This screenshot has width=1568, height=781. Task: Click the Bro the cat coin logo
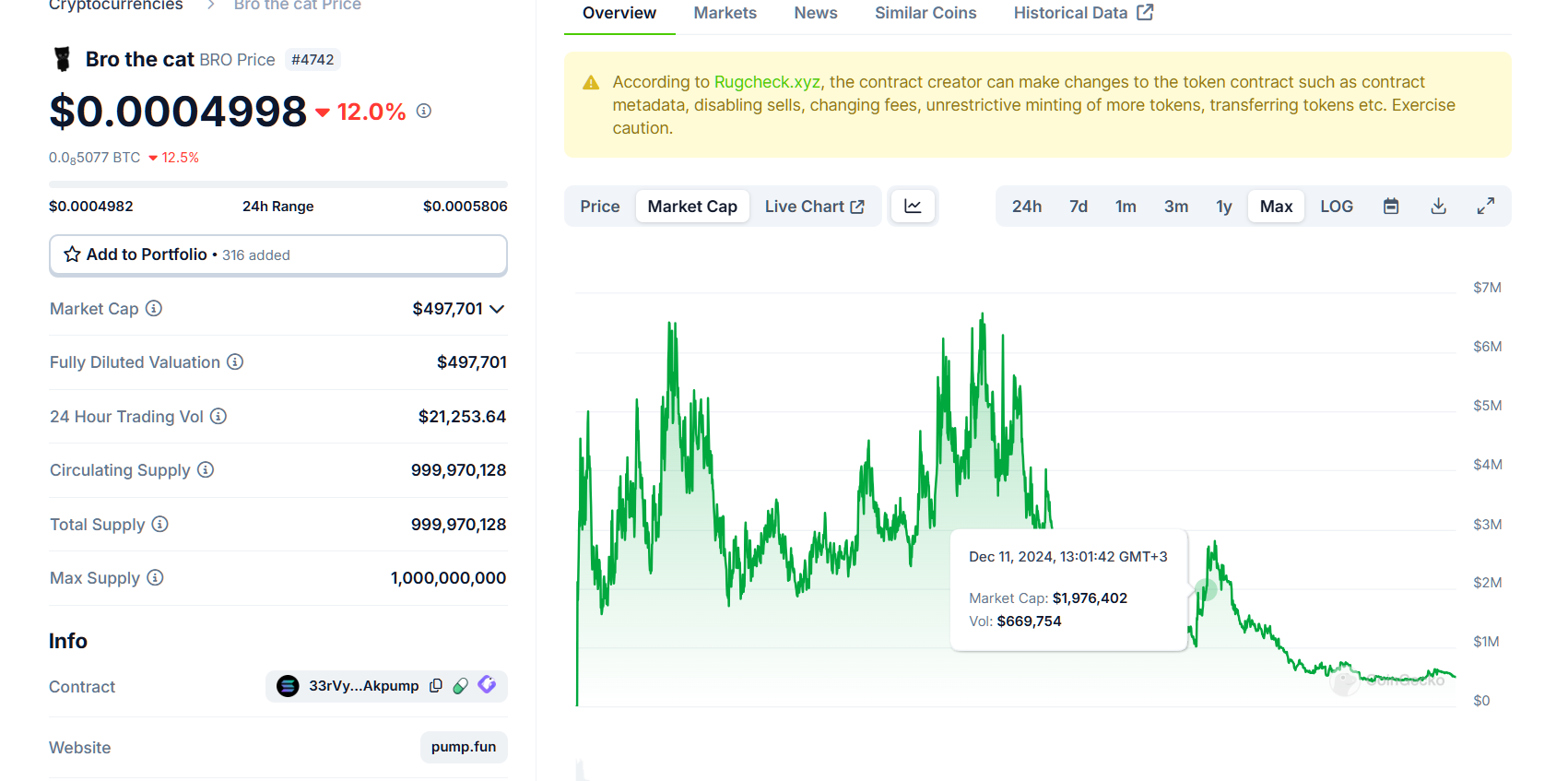[x=62, y=59]
